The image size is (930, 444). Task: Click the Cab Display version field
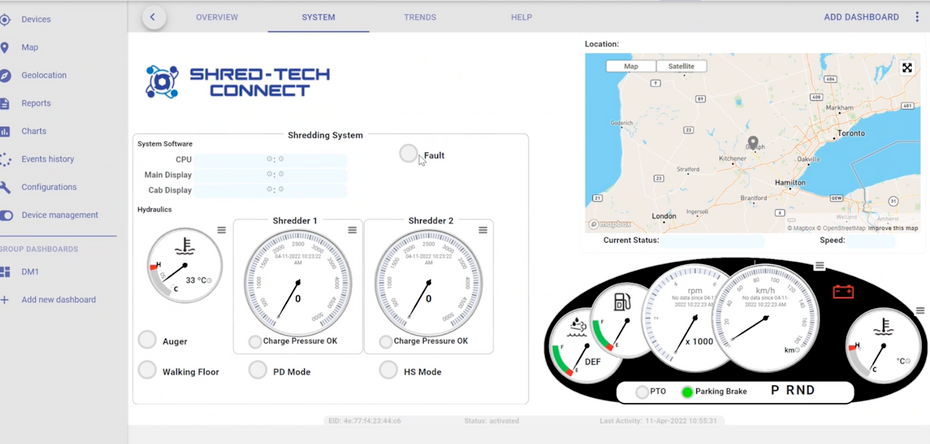[x=270, y=191]
